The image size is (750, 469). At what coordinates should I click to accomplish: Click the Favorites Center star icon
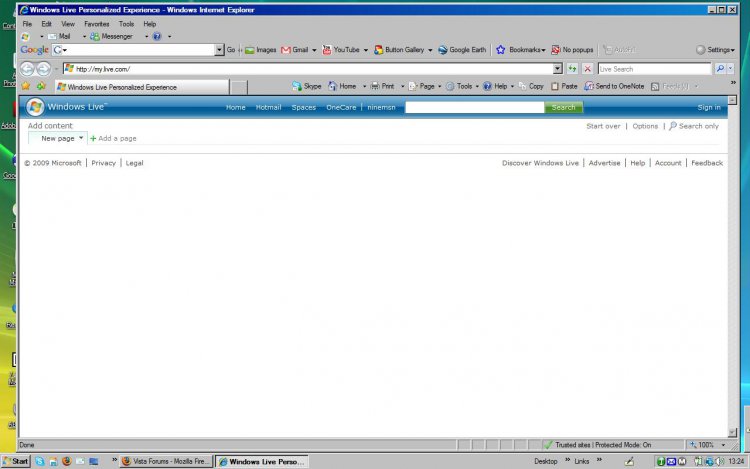pos(26,86)
